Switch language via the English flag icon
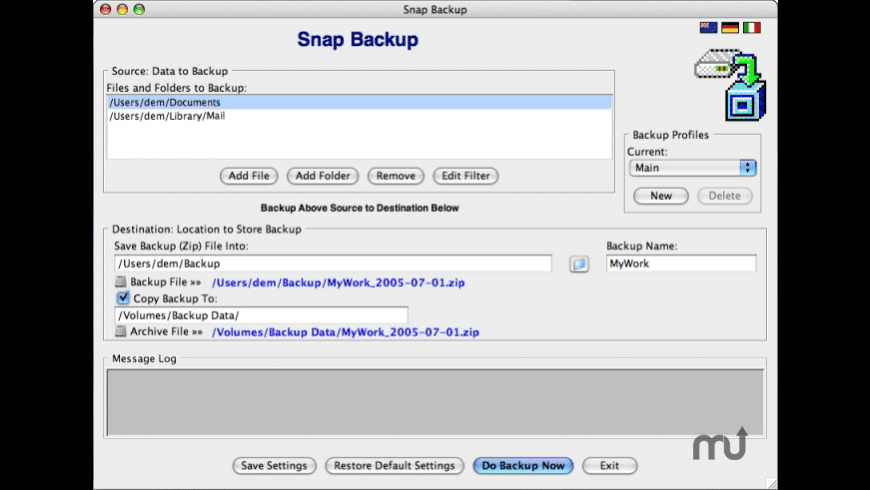 pos(708,28)
